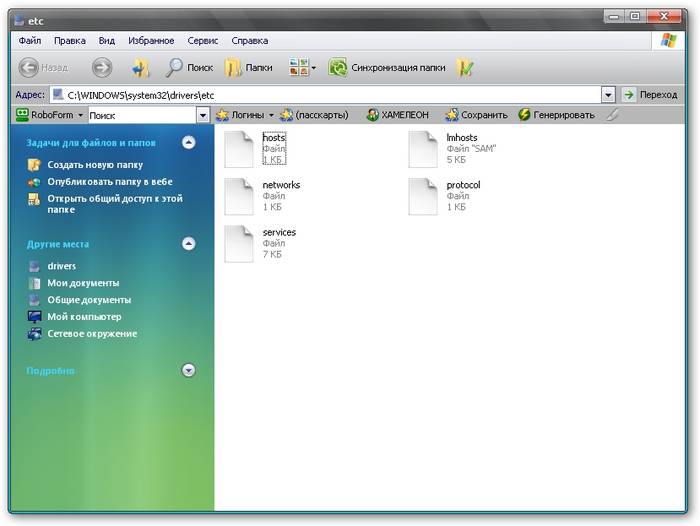Click the Back navigation arrow icon

29,68
